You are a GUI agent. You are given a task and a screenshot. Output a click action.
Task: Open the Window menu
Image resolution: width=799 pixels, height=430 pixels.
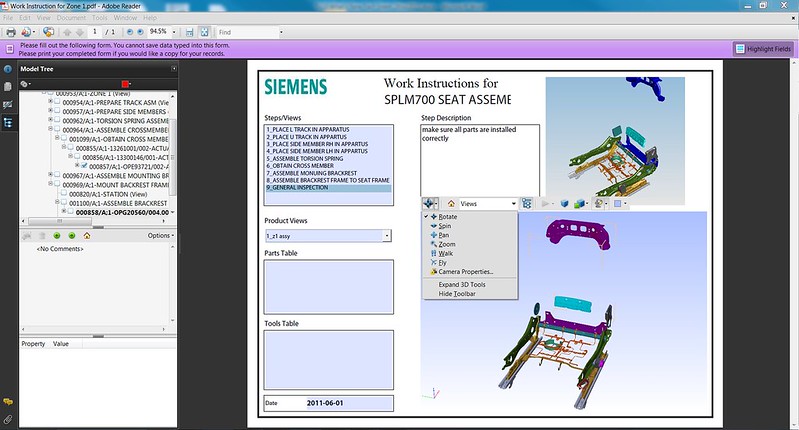(x=125, y=17)
